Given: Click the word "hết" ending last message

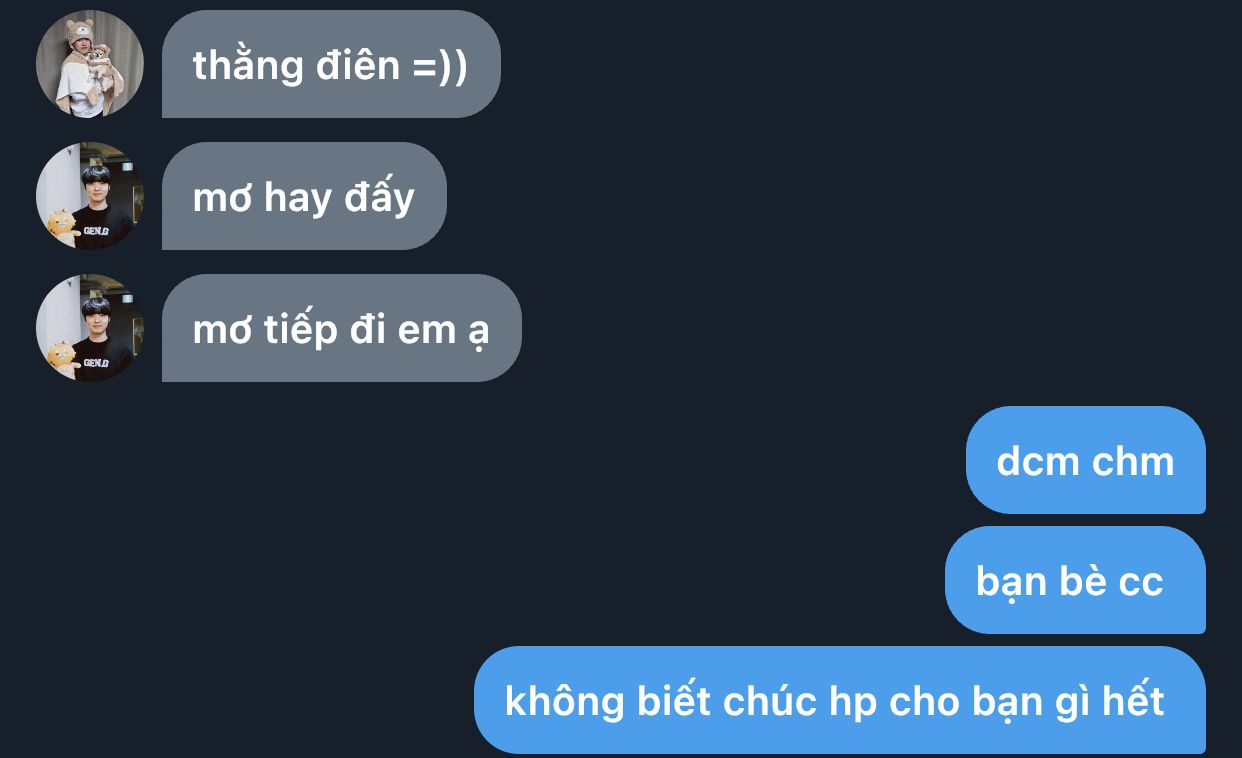Looking at the screenshot, I should [1133, 700].
